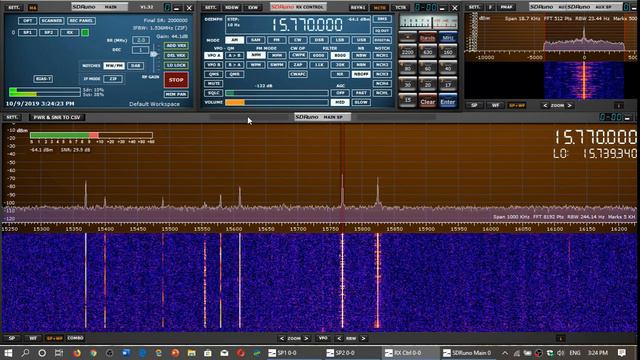
Task: Adjust the RF GAIN slider handle
Action: click(154, 54)
